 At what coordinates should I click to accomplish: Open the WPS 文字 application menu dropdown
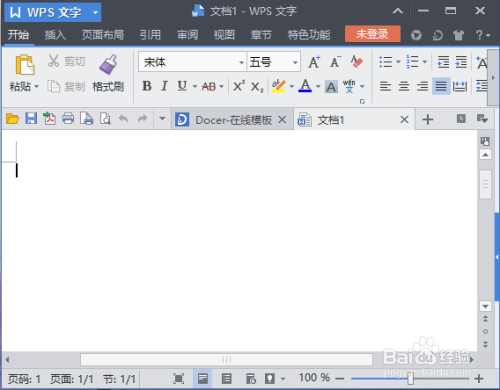pos(95,13)
